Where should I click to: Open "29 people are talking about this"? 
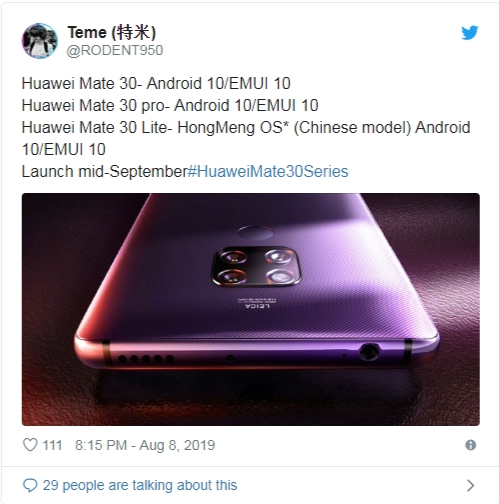(140, 485)
